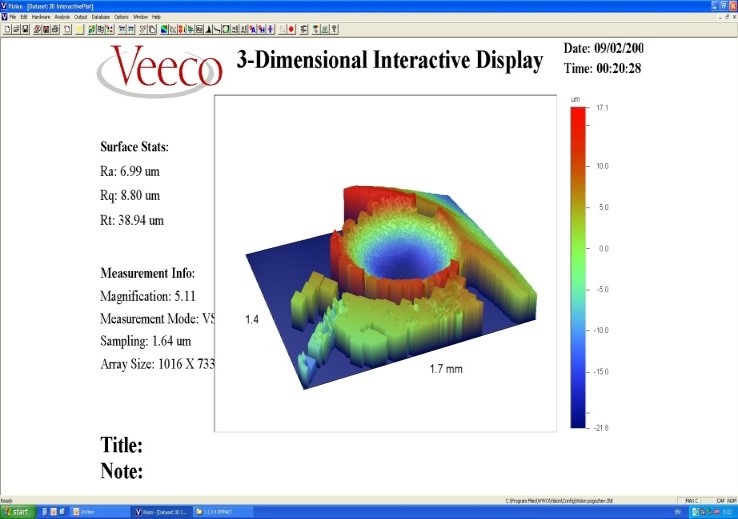Screen dimensions: 738x519
Task: Click the height color scale bar
Action: click(578, 267)
